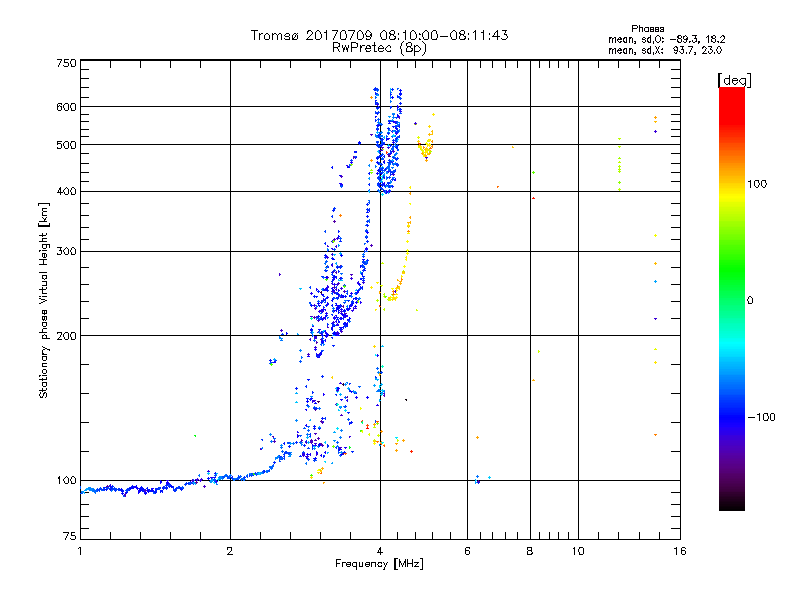Click the x-axis tick label '6'

pos(467,551)
